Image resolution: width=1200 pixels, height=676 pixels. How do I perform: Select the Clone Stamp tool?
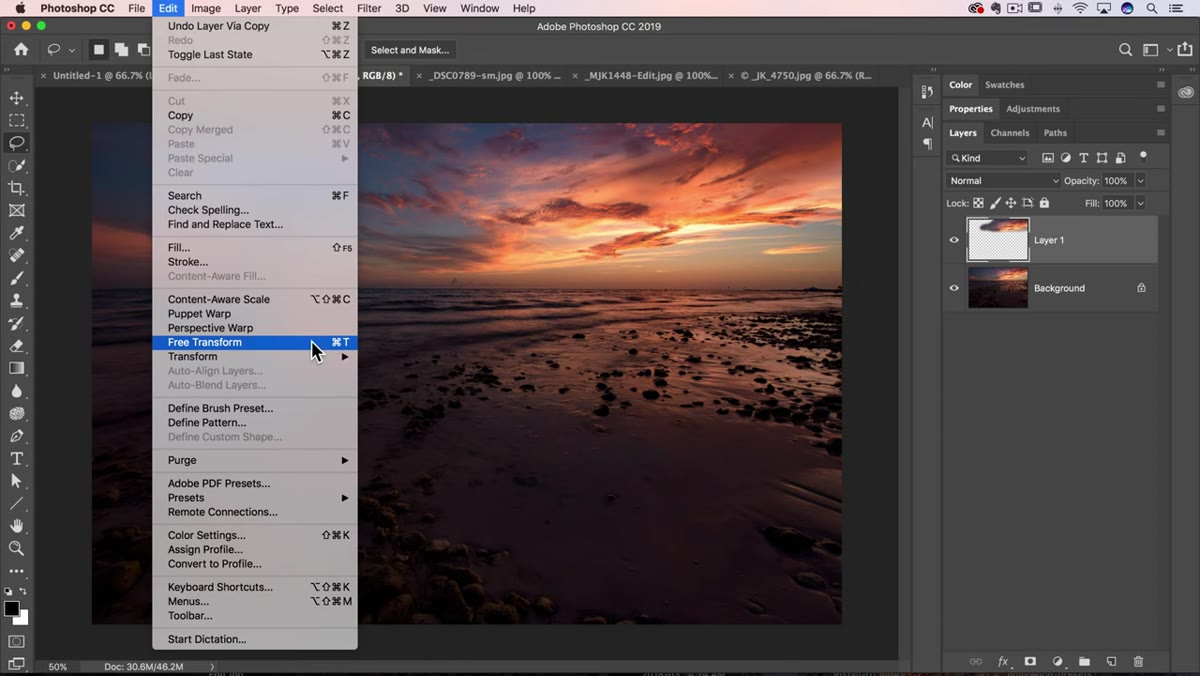17,301
